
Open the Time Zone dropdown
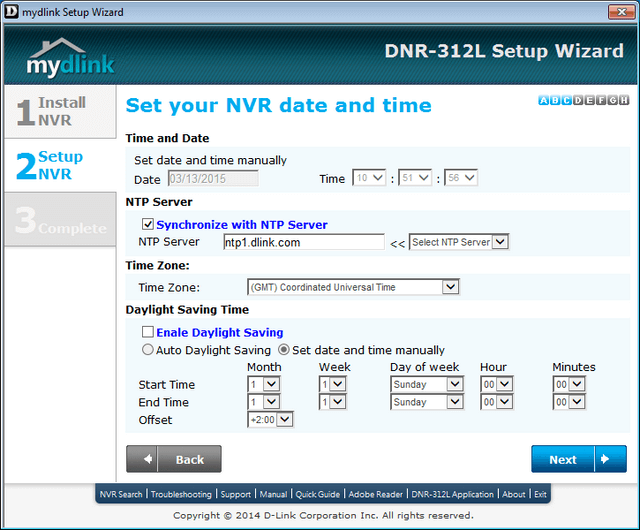(353, 287)
